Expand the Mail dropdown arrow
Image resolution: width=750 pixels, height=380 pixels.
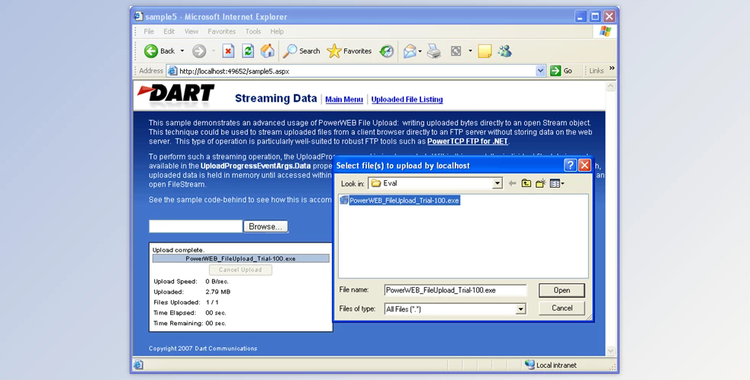tap(420, 51)
